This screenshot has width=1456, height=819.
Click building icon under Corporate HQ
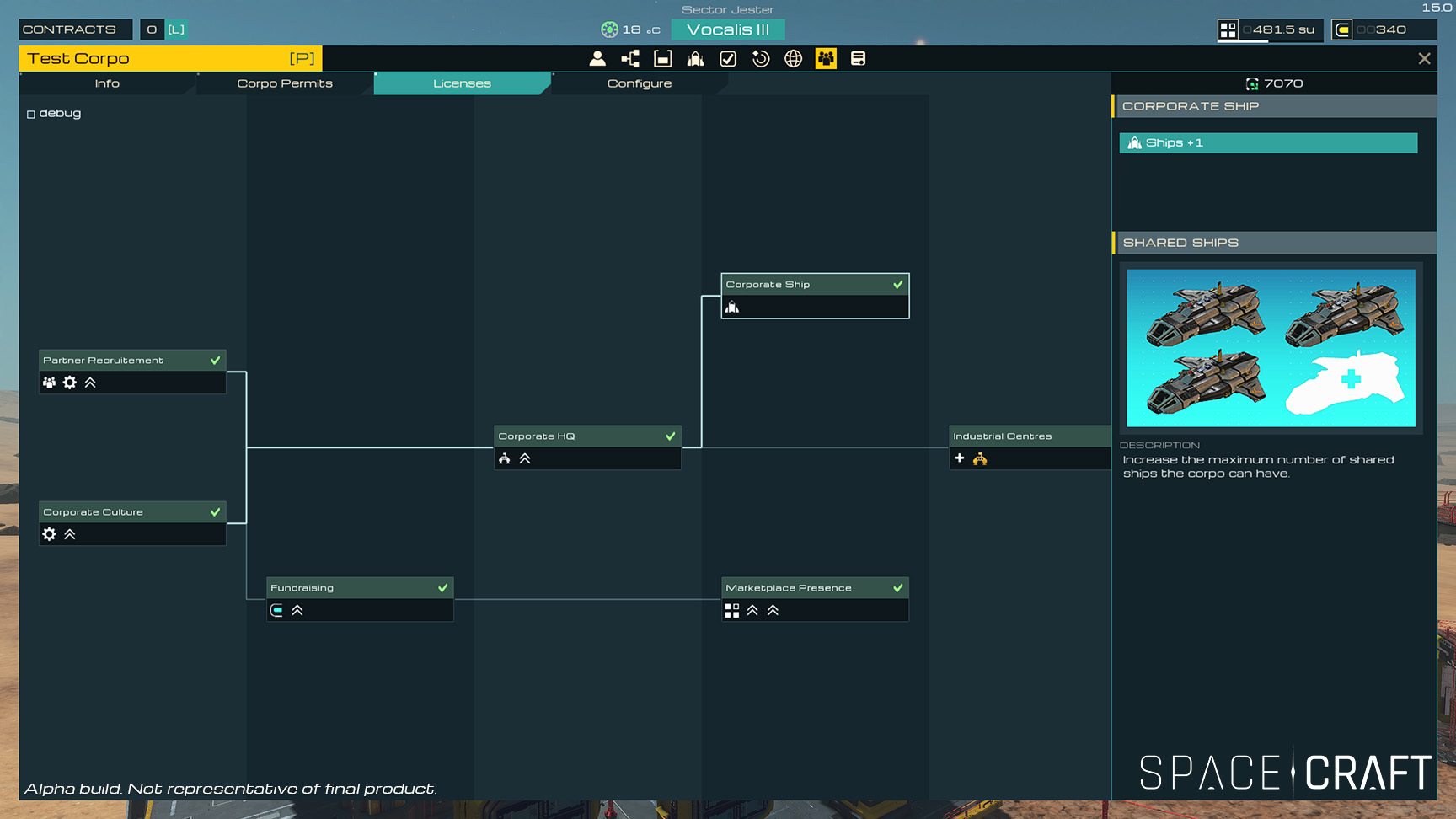tap(504, 458)
